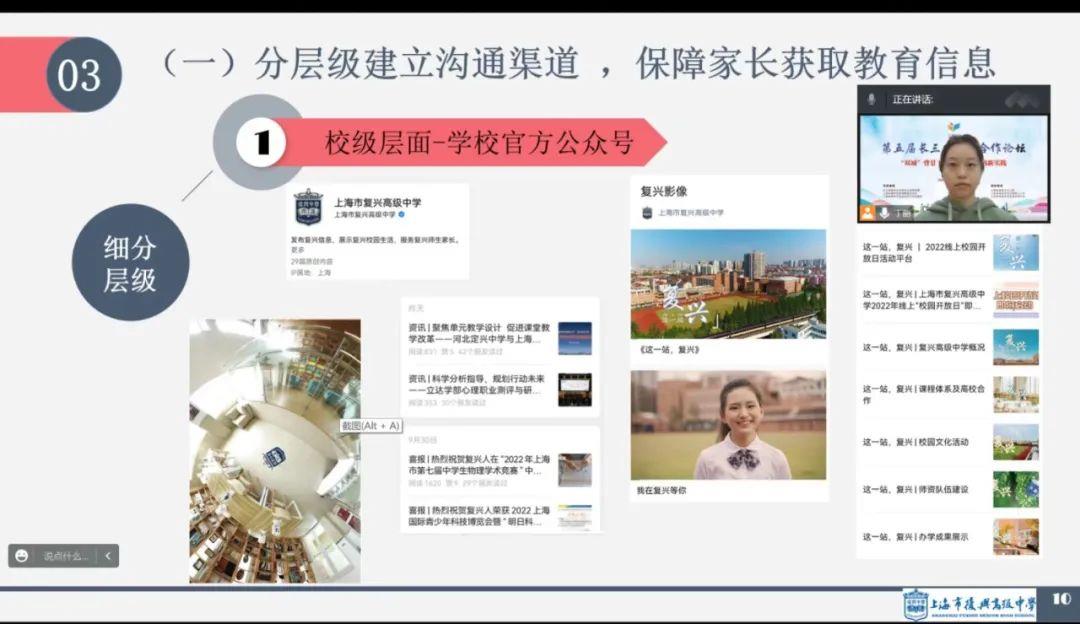Viewport: 1080px width, 624px height.
Task: Click thumbnail of 聚焦单元教学设计 article
Action: (574, 338)
